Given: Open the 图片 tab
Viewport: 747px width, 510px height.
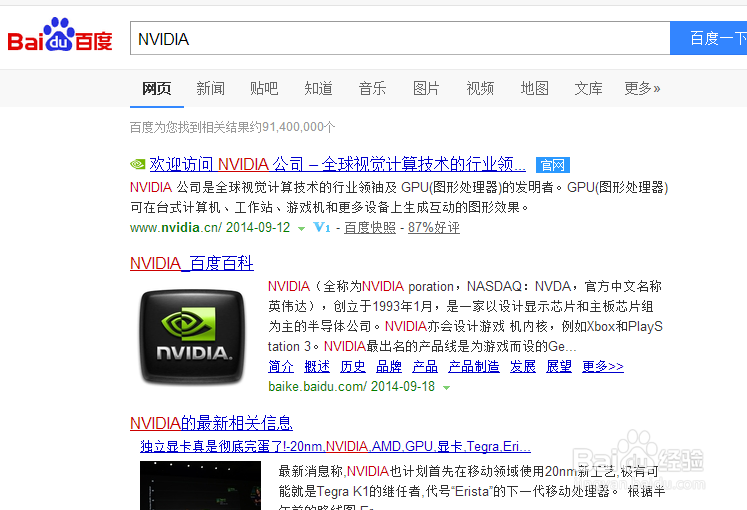Looking at the screenshot, I should tap(426, 89).
